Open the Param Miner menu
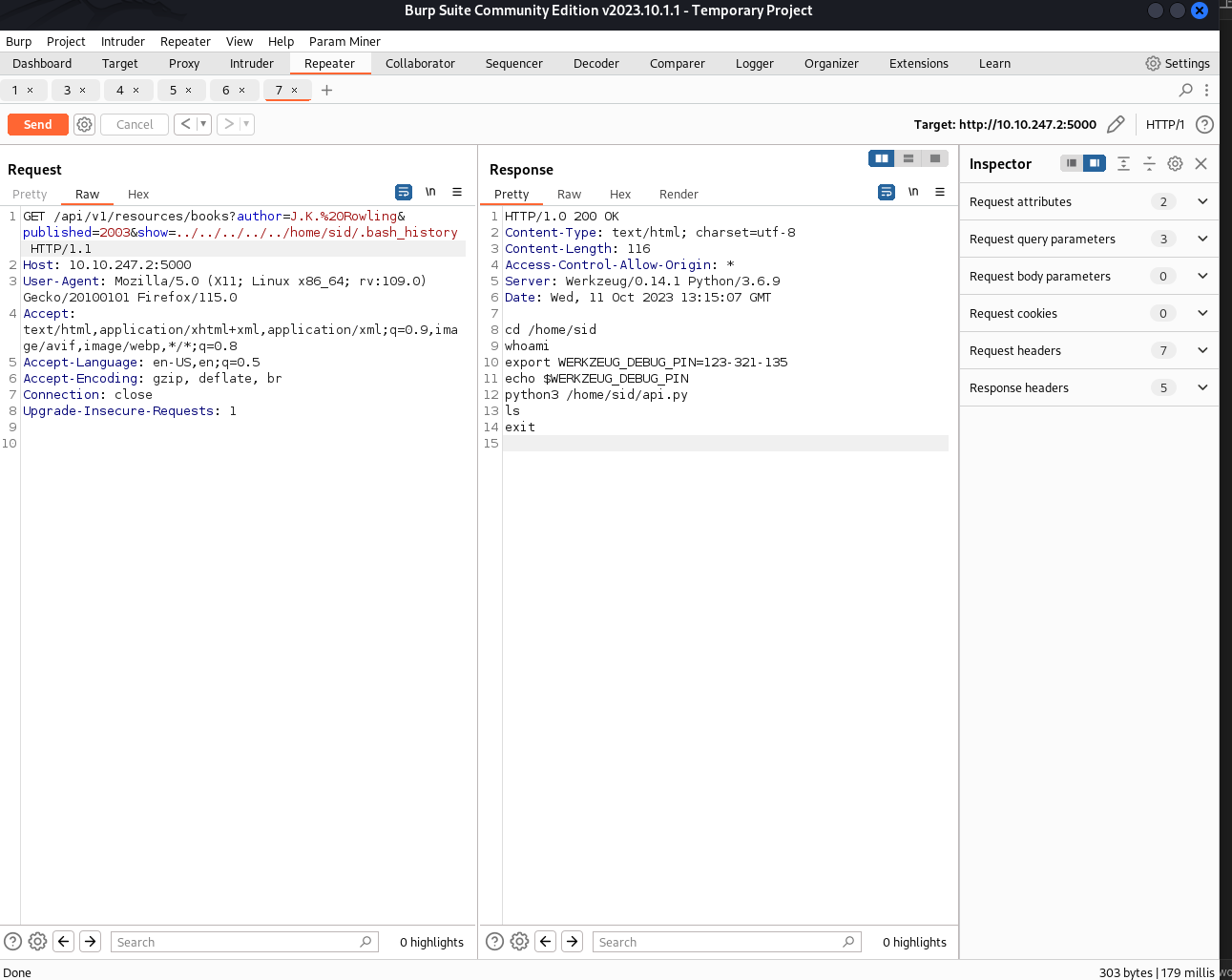 (345, 41)
